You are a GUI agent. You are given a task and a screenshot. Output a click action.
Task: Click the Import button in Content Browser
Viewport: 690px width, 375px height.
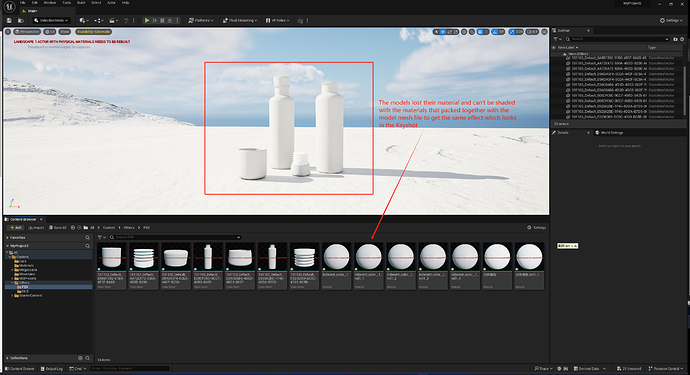pyautogui.click(x=36, y=228)
